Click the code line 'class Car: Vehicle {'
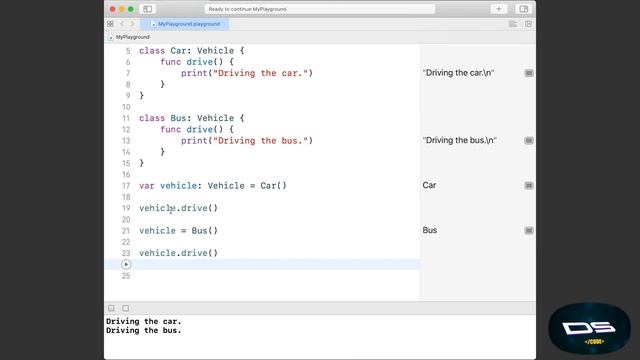The image size is (640, 360). (x=191, y=51)
